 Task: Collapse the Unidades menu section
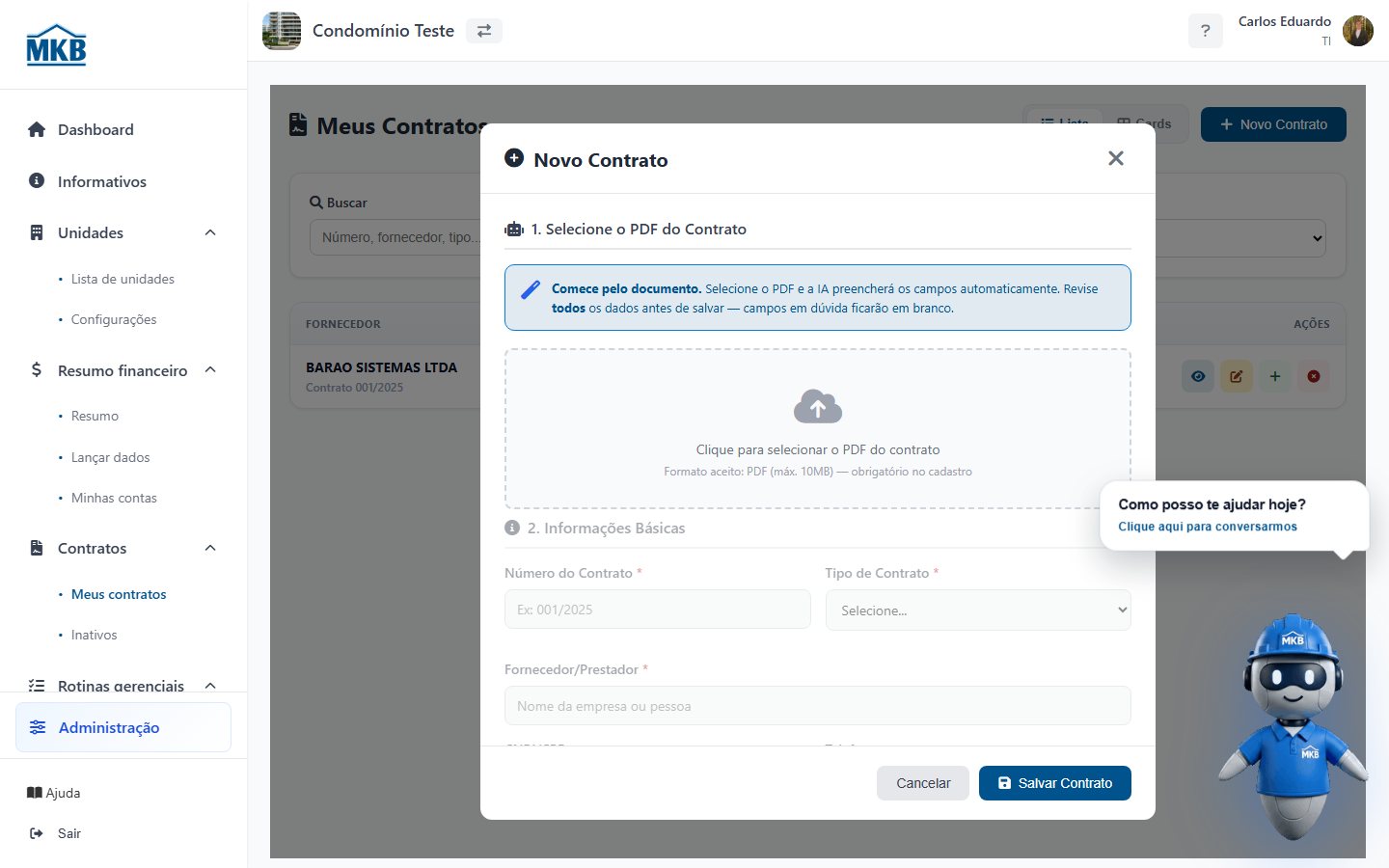(210, 232)
